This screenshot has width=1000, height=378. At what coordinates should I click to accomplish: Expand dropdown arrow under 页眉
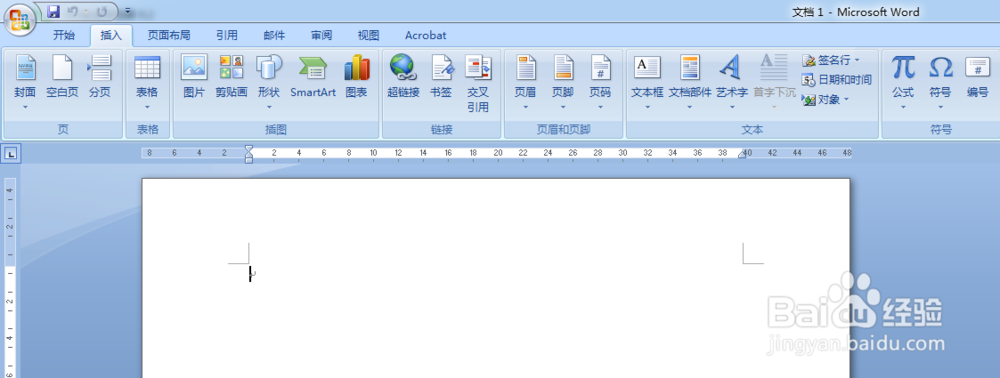coord(526,107)
